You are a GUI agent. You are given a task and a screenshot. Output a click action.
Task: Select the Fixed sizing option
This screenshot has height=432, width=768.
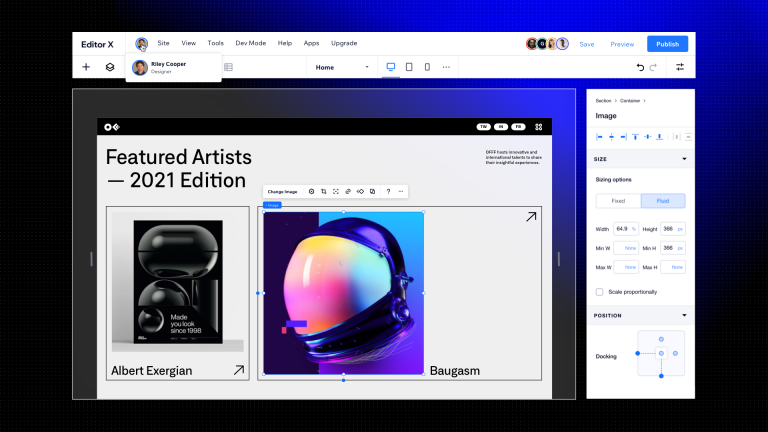point(618,201)
